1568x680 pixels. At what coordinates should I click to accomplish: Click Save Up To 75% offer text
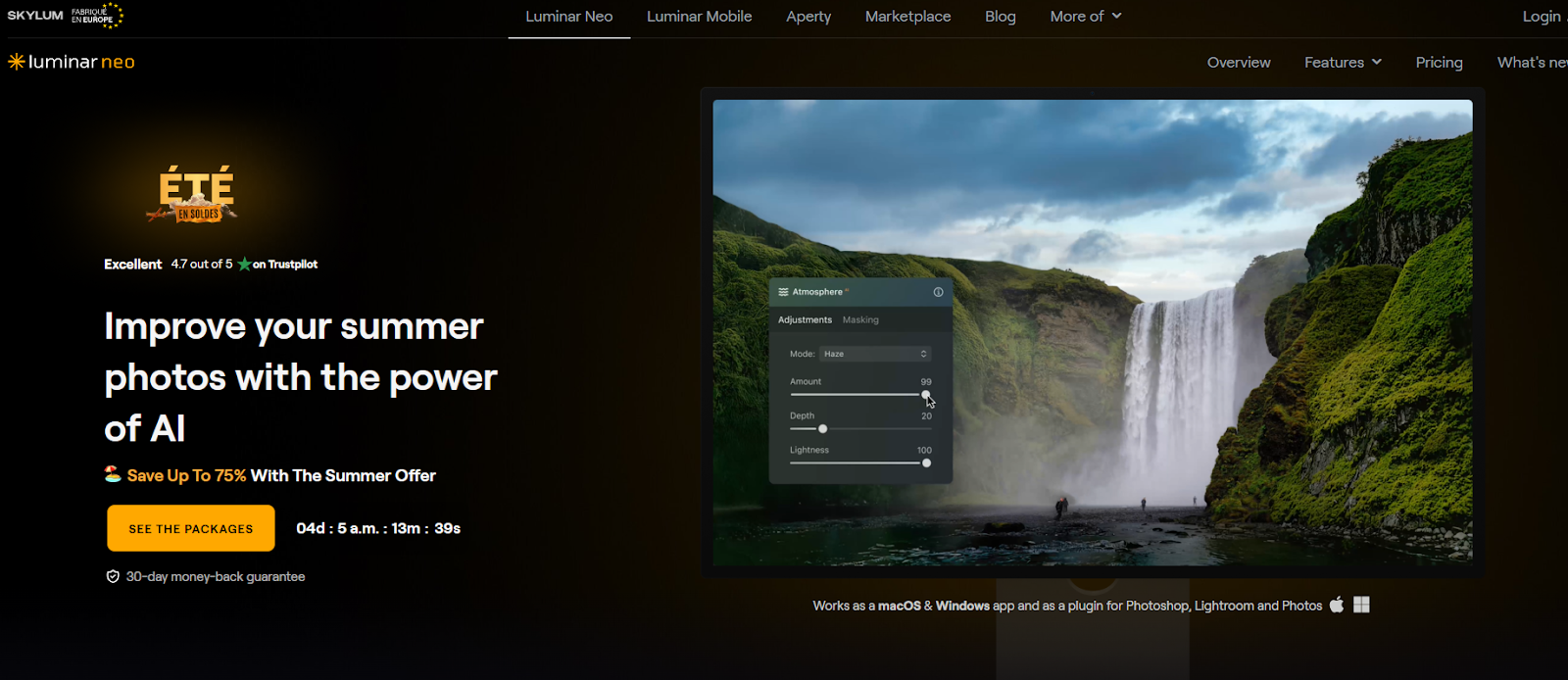point(186,475)
